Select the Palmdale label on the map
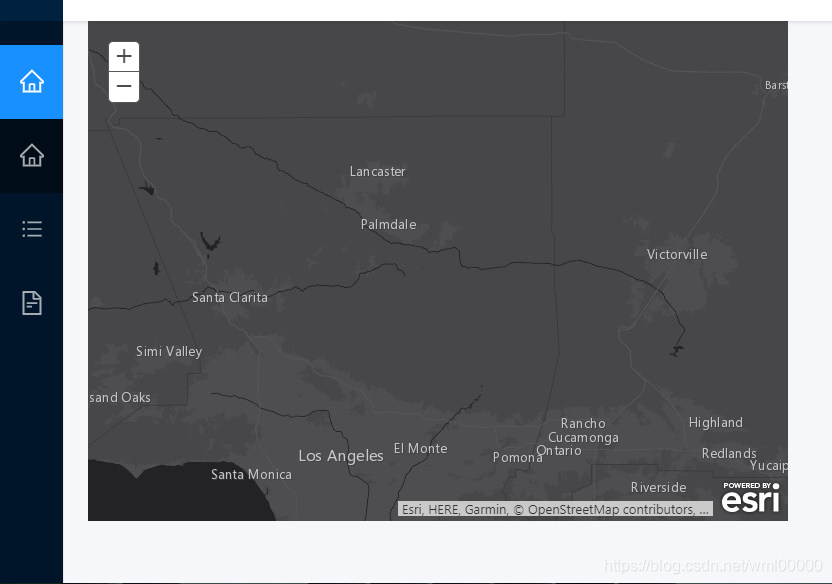This screenshot has height=584, width=832. coord(388,225)
